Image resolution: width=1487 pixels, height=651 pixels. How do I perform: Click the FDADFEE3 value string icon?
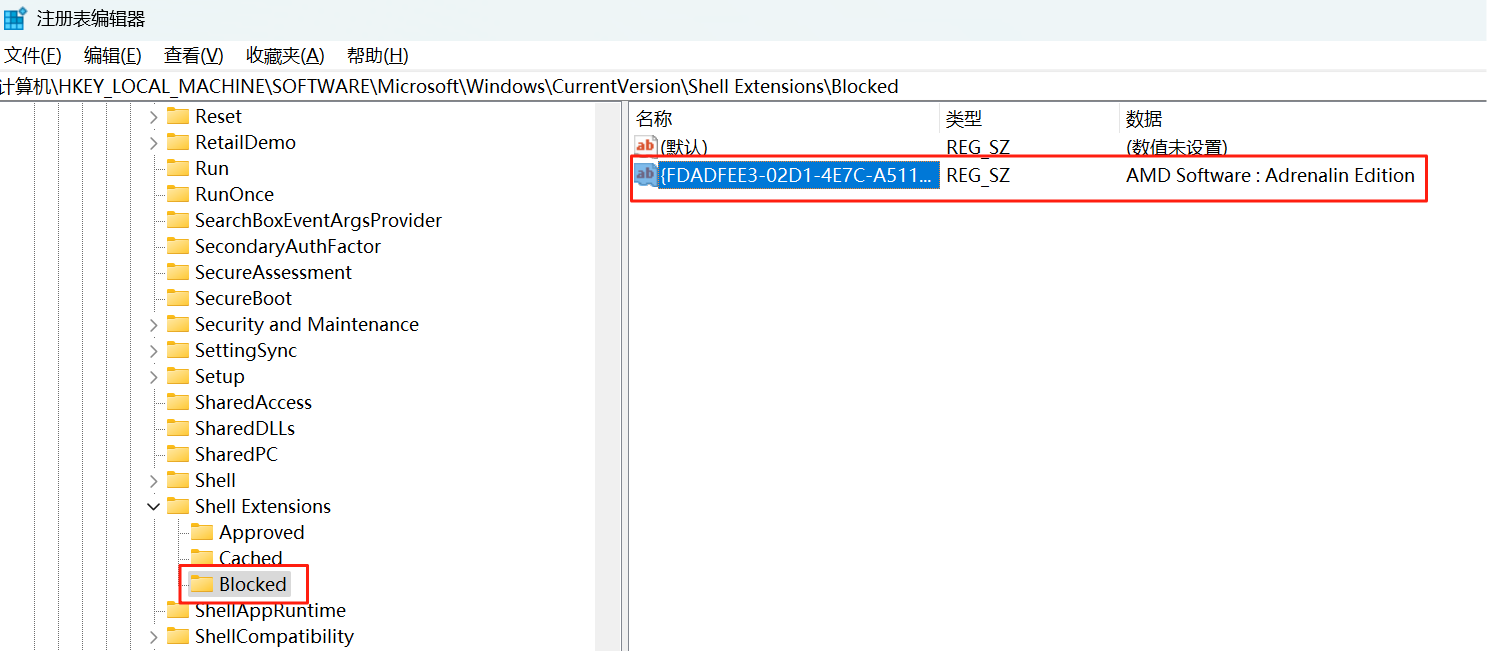(646, 175)
